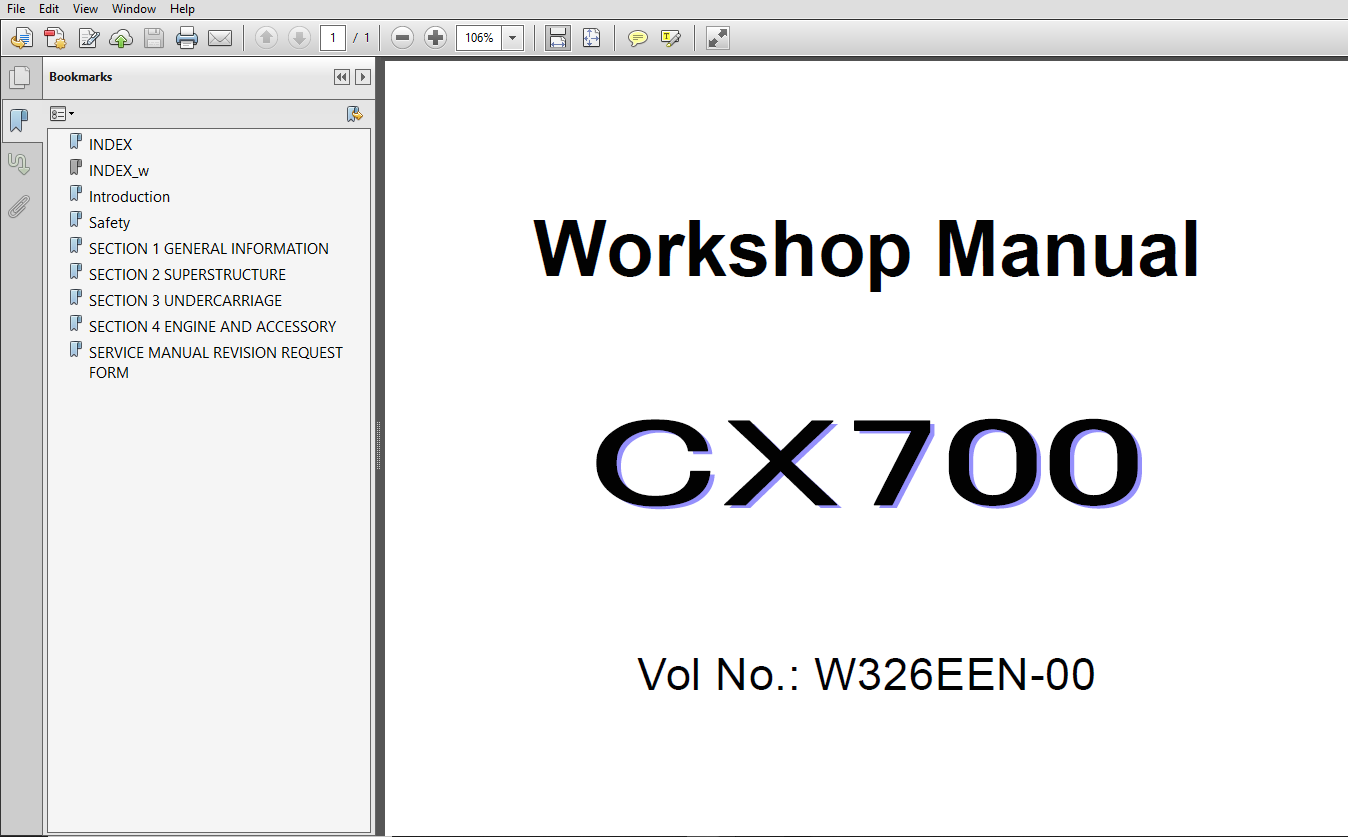Image resolution: width=1348 pixels, height=837 pixels.
Task: Collapse the Bookmarks panel double-arrow
Action: [342, 77]
